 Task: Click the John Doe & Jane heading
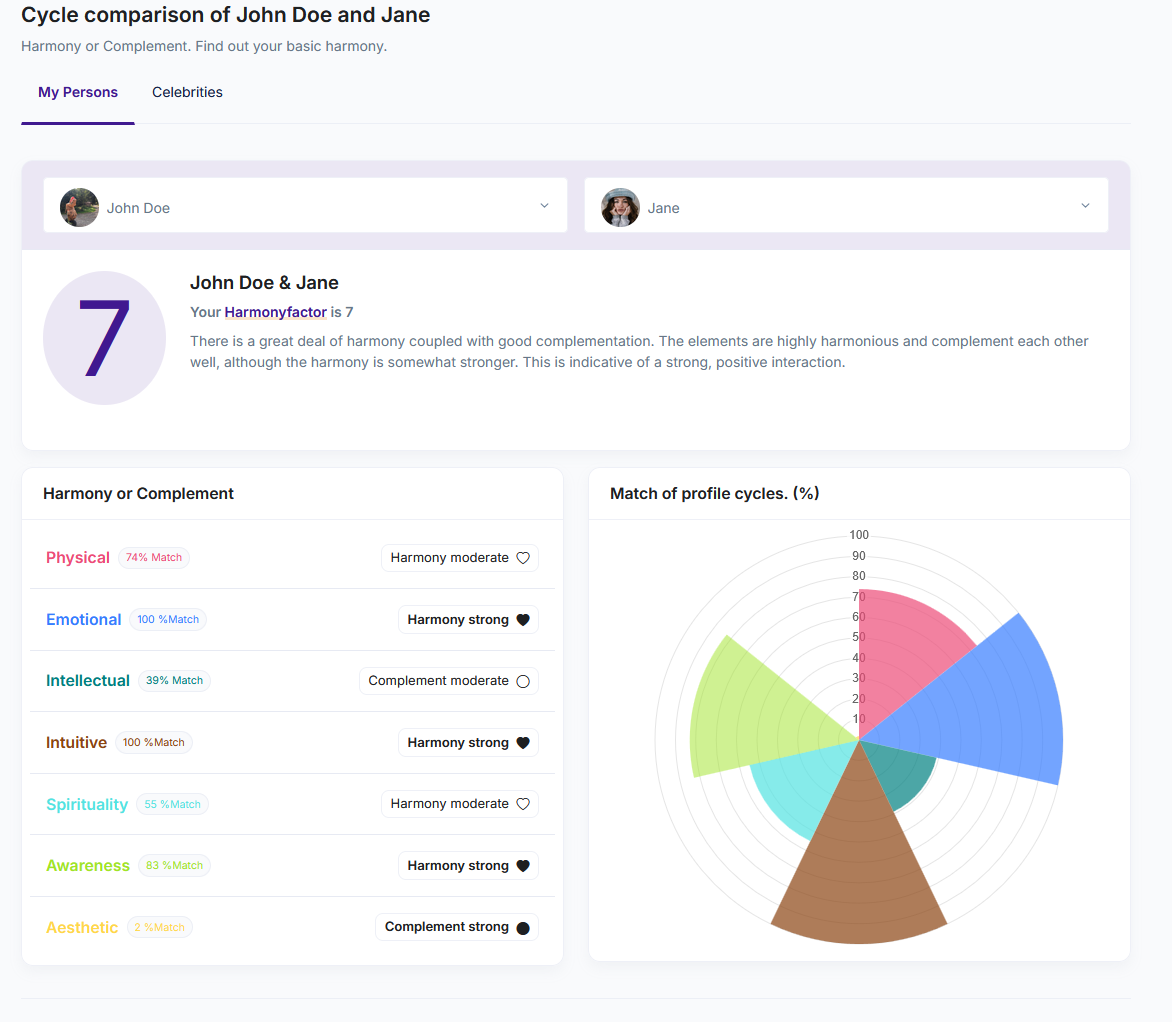pos(264,283)
